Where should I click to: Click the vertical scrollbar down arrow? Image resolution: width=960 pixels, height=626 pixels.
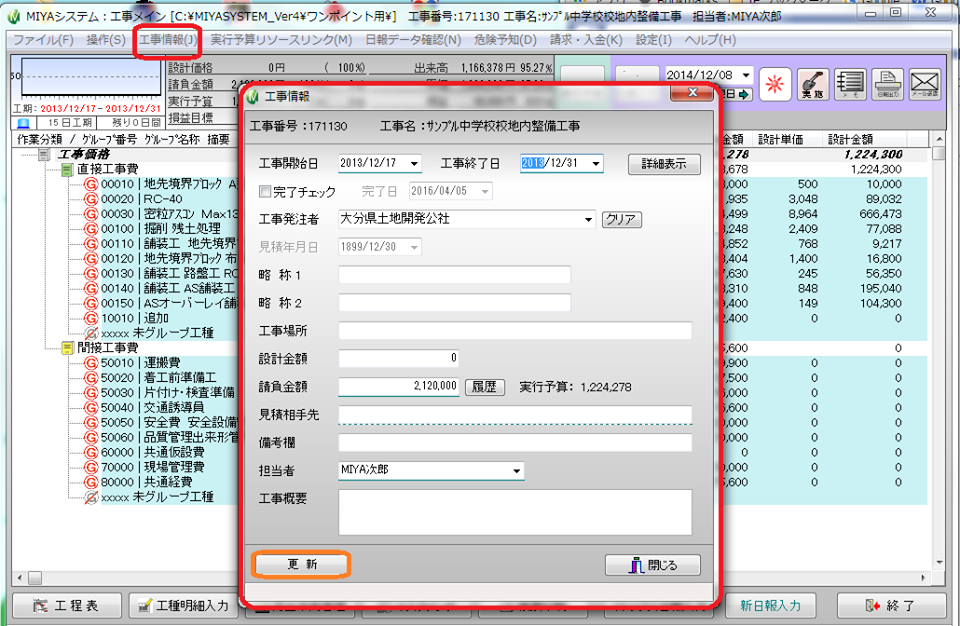coord(939,563)
